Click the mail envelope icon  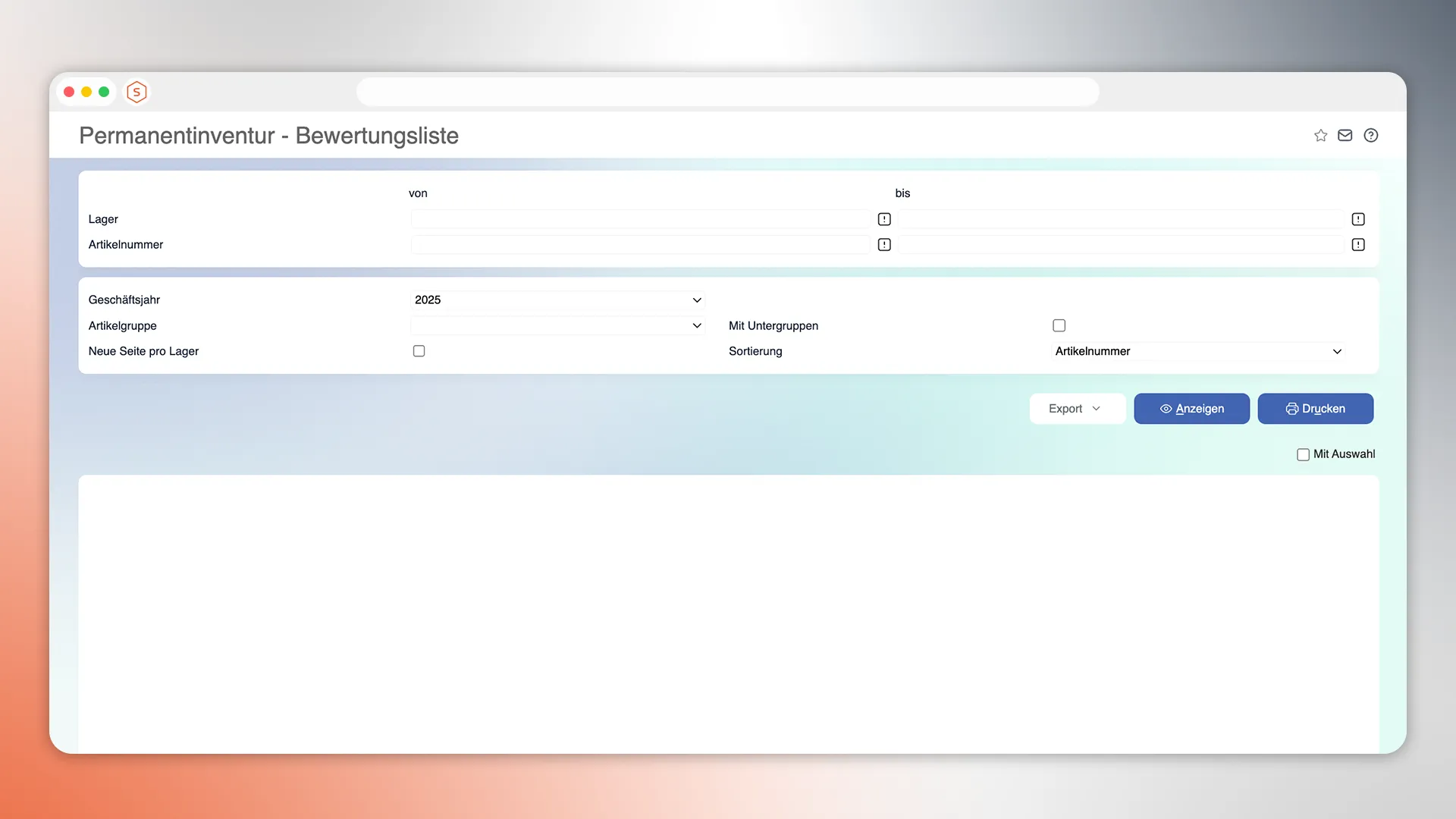pyautogui.click(x=1345, y=136)
